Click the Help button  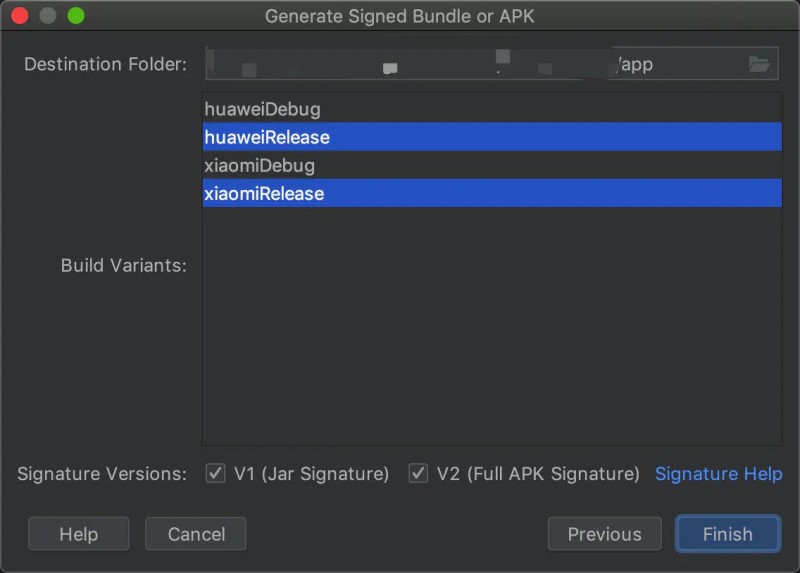pos(79,534)
